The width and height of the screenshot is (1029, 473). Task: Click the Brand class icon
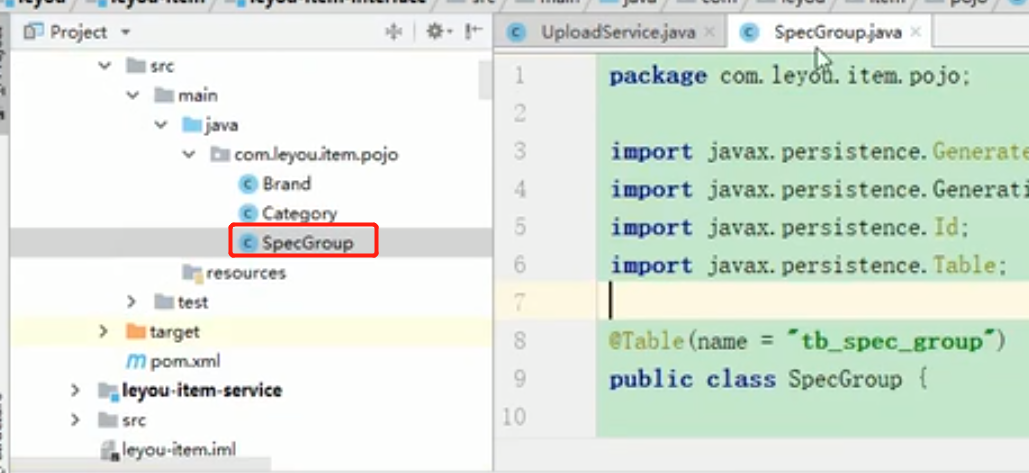pyautogui.click(x=247, y=184)
